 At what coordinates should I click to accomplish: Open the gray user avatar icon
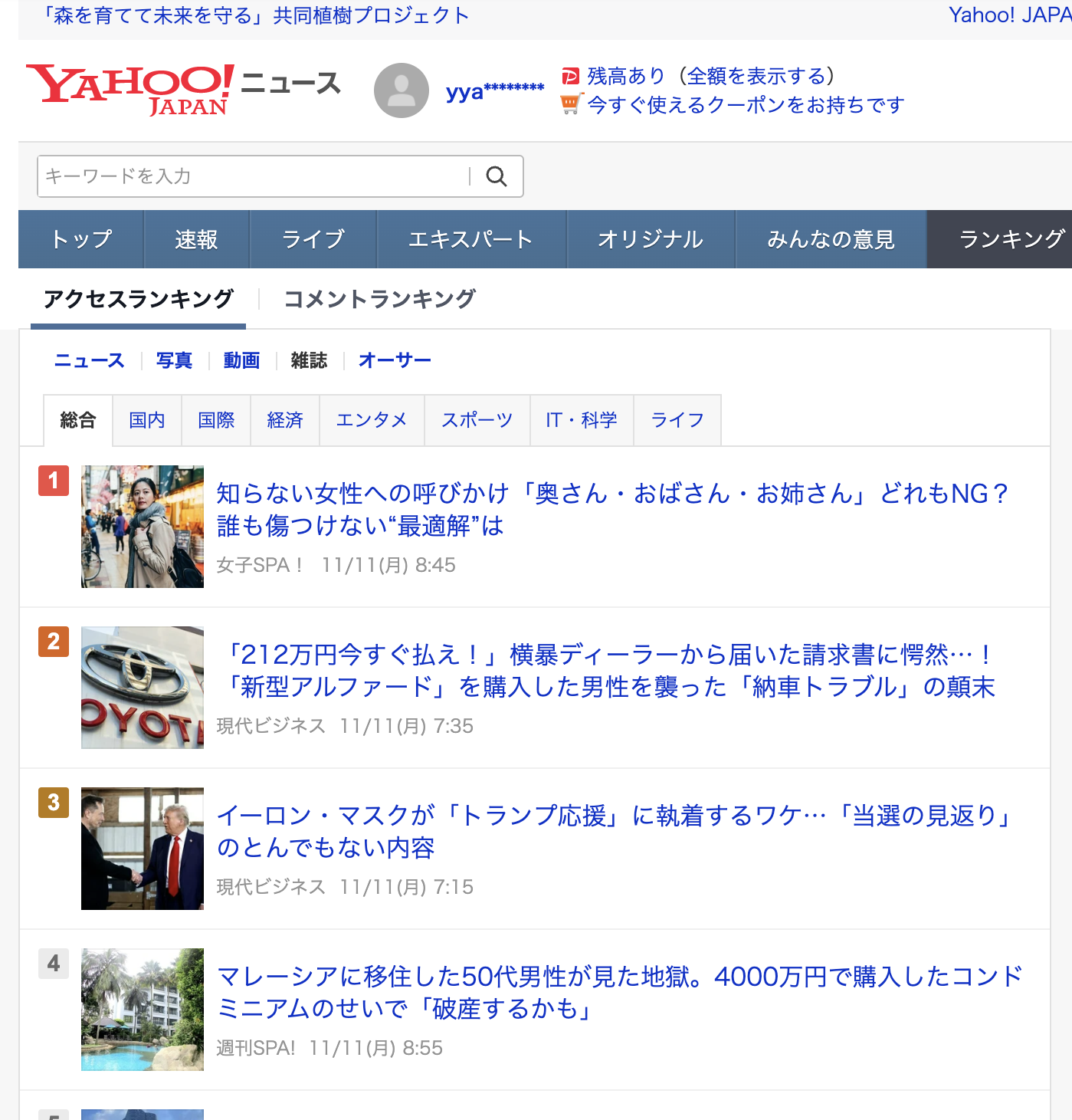(x=402, y=90)
